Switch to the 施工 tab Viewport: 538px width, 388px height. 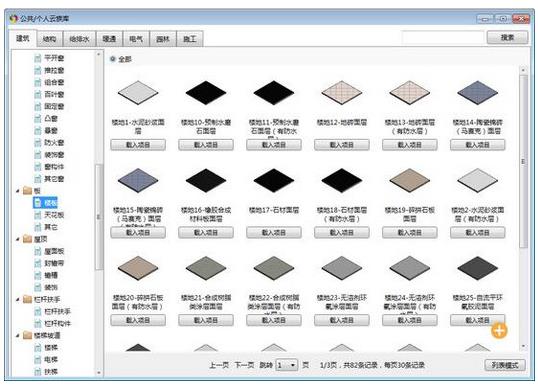[190, 39]
